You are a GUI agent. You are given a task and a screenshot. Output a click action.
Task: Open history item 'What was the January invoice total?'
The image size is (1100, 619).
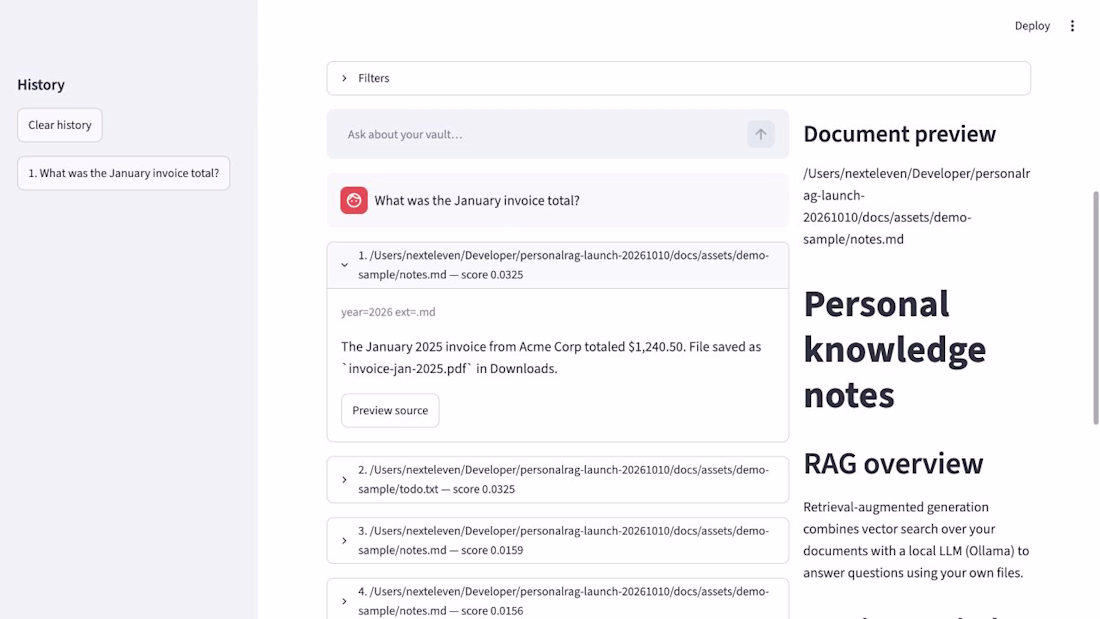click(123, 173)
